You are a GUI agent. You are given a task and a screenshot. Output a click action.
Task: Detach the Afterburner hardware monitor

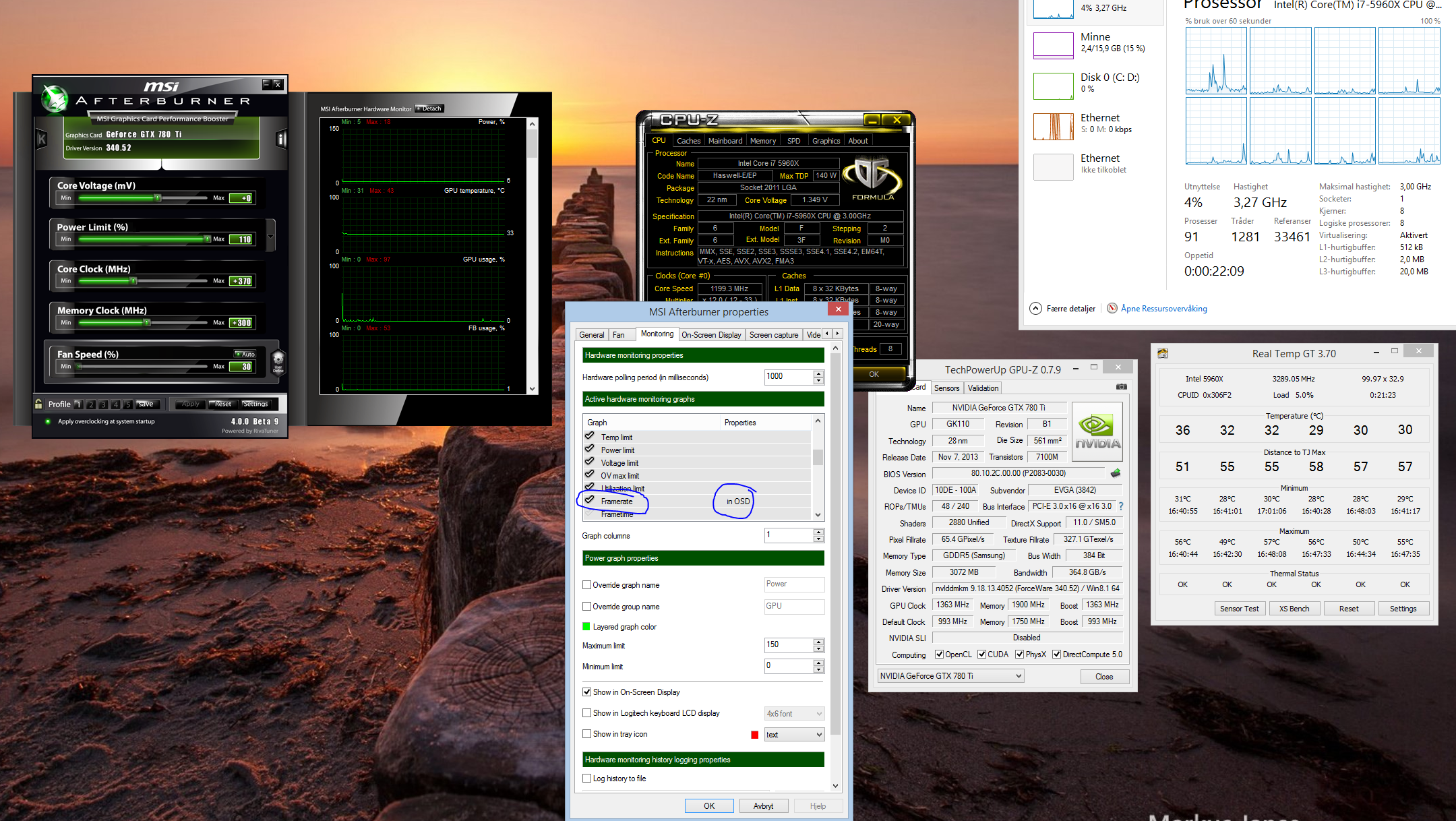click(x=429, y=108)
